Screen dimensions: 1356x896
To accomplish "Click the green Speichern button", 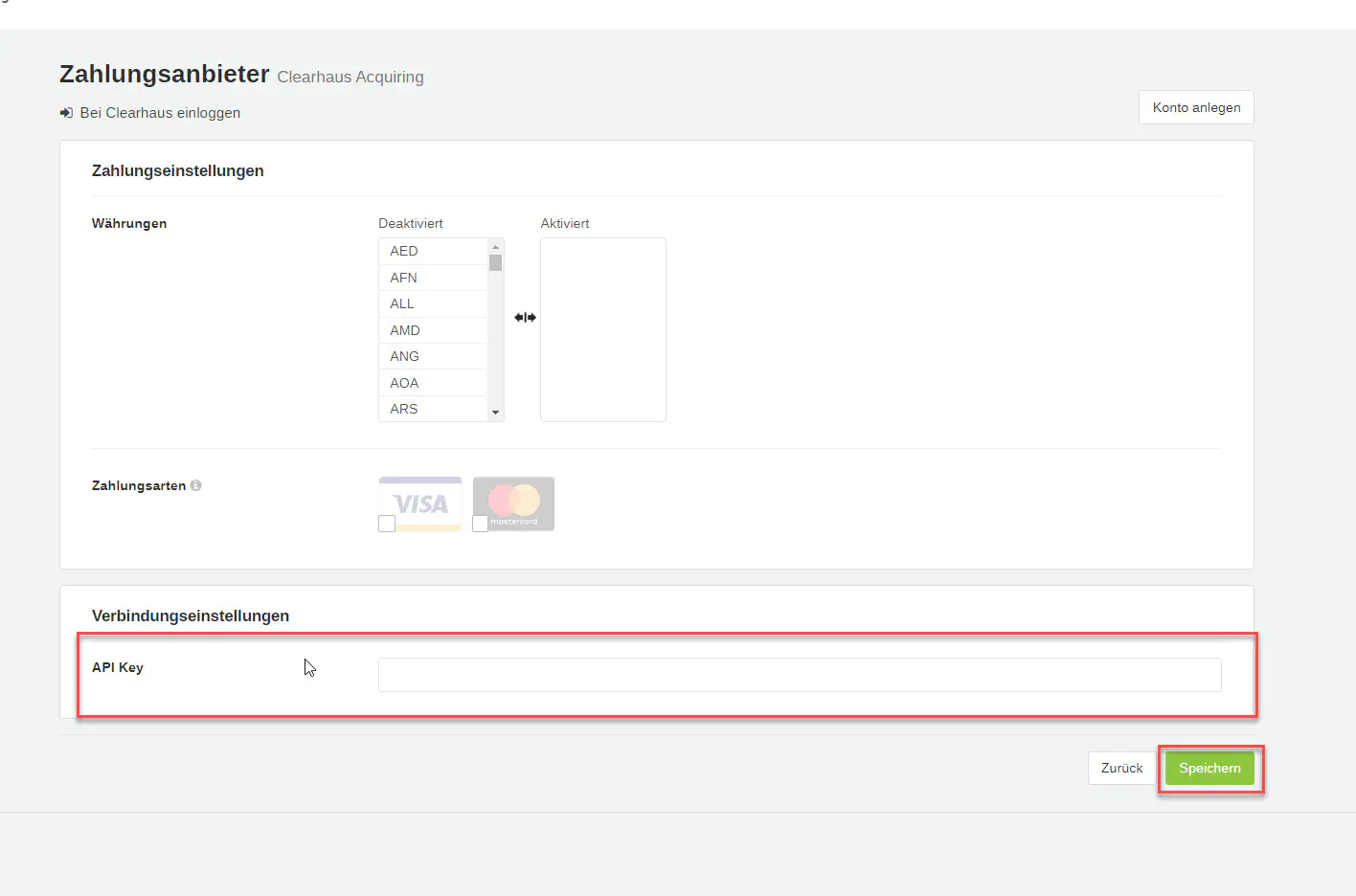I will pyautogui.click(x=1209, y=768).
